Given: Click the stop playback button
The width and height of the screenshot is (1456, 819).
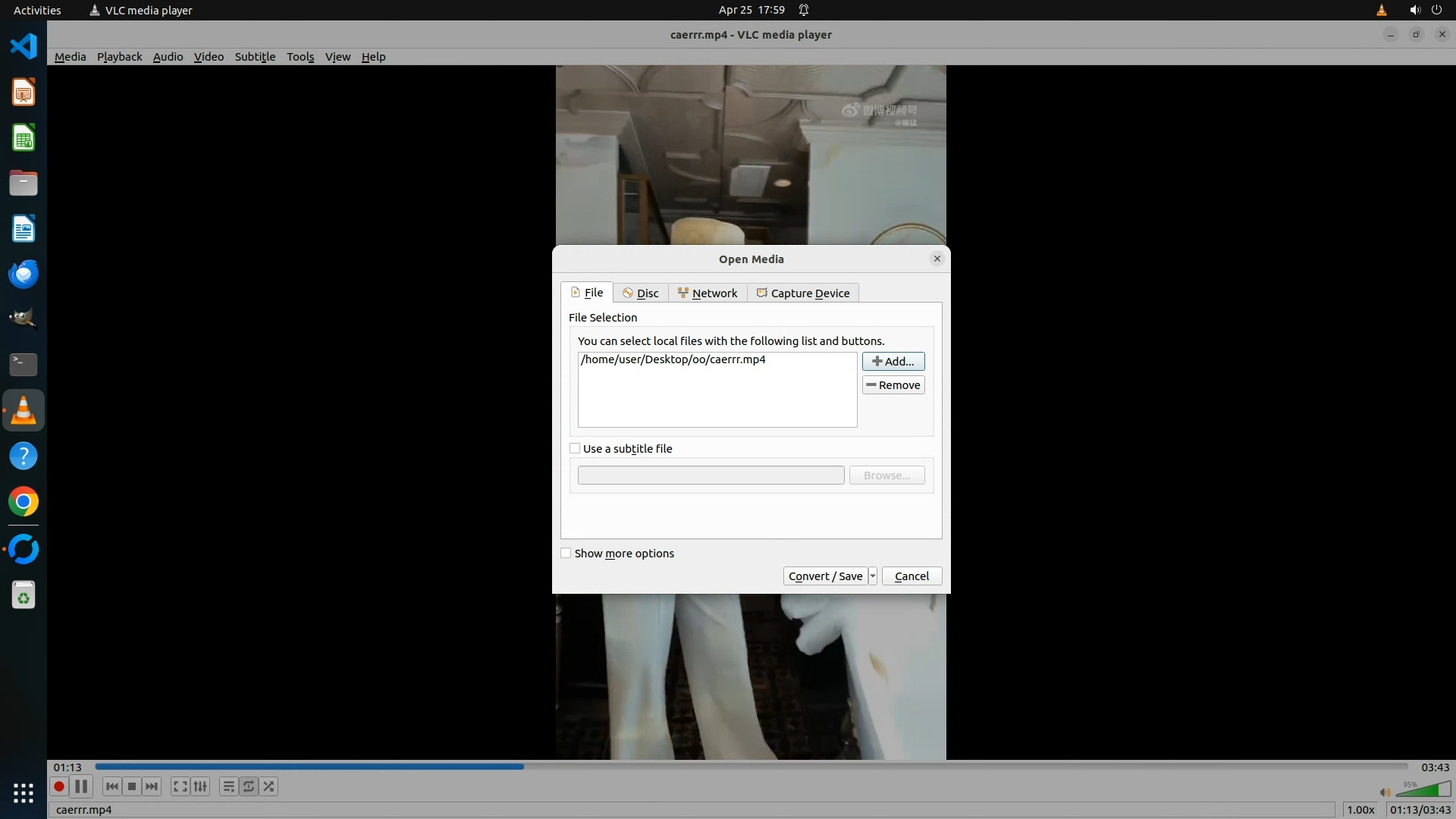Looking at the screenshot, I should [x=132, y=786].
